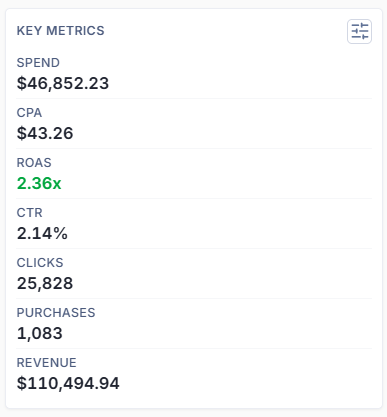Screen dimensions: 387x417
Task: Select the CLICKS metric label
Action: point(40,263)
